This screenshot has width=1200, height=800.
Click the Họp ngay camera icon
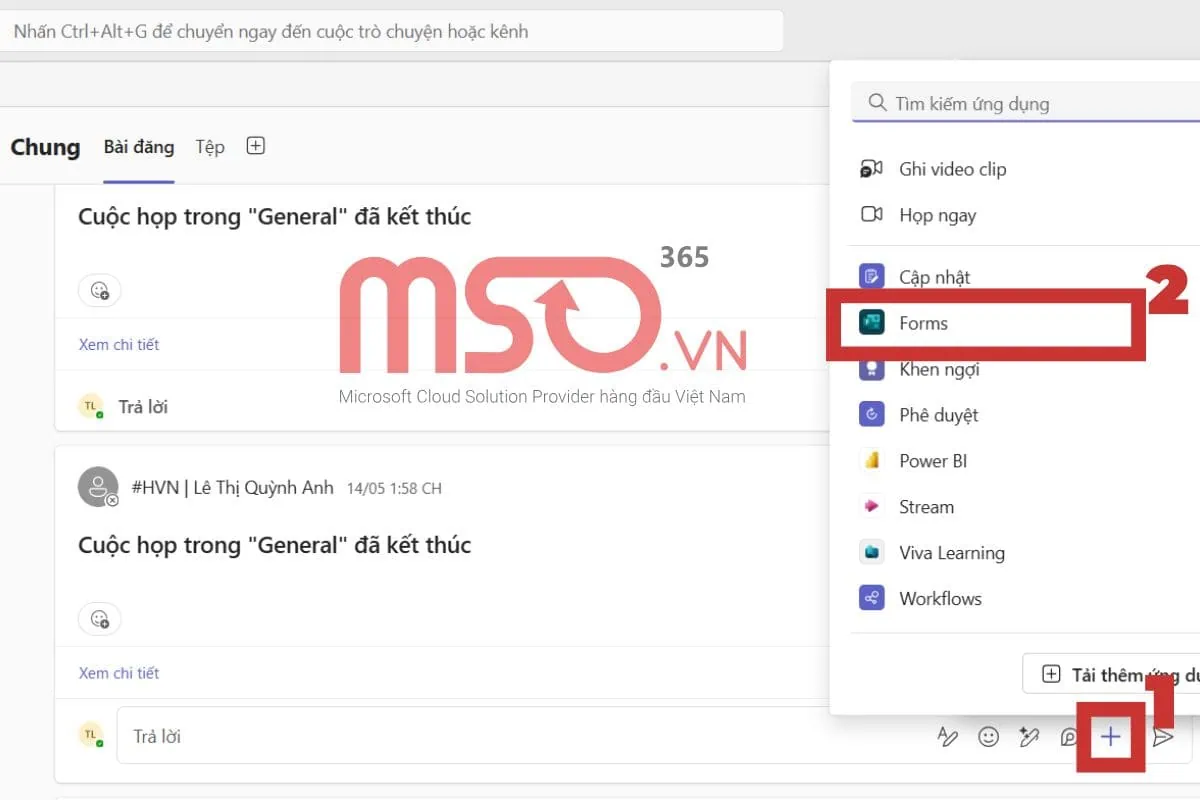coord(871,215)
